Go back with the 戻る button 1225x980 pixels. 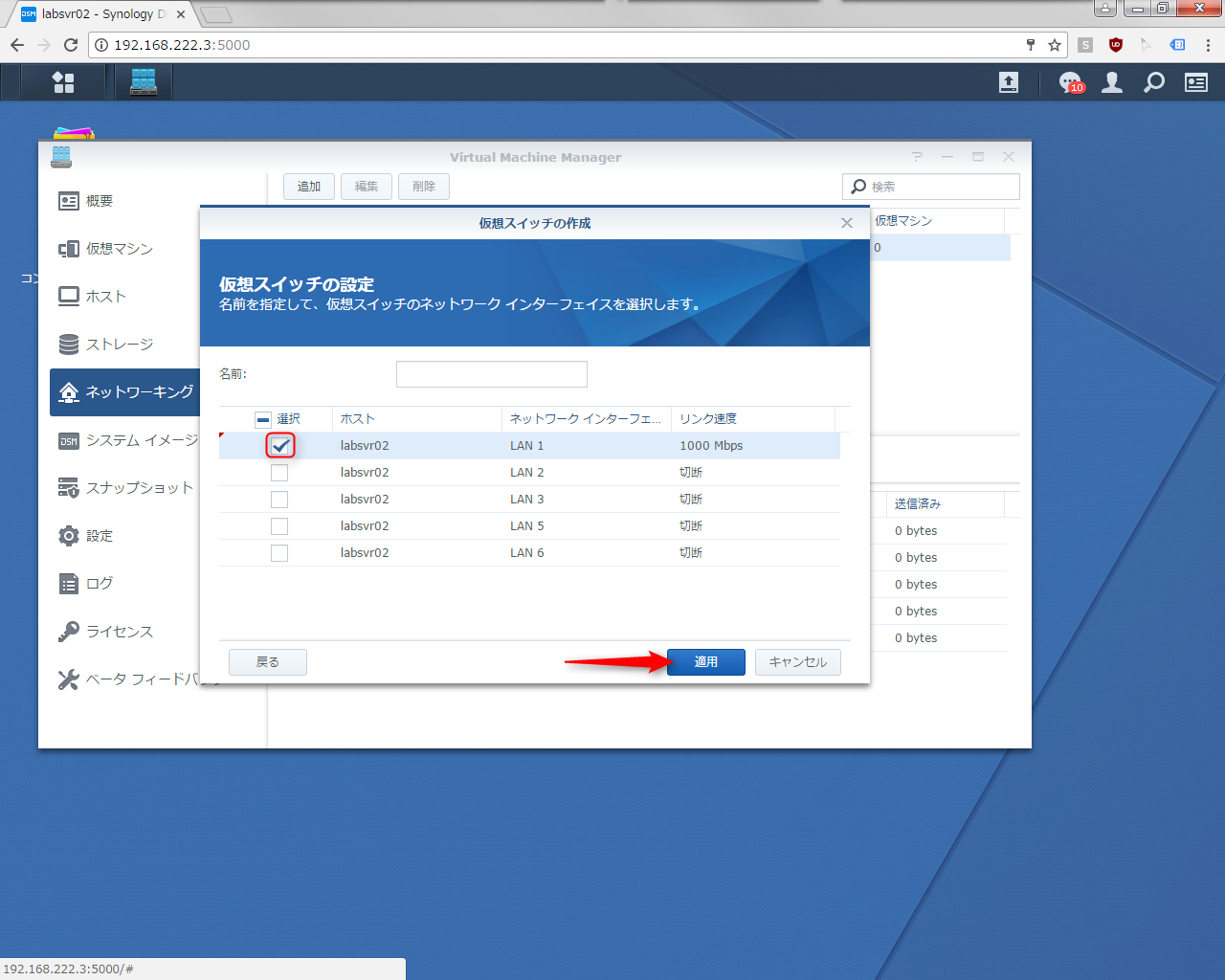(x=268, y=662)
